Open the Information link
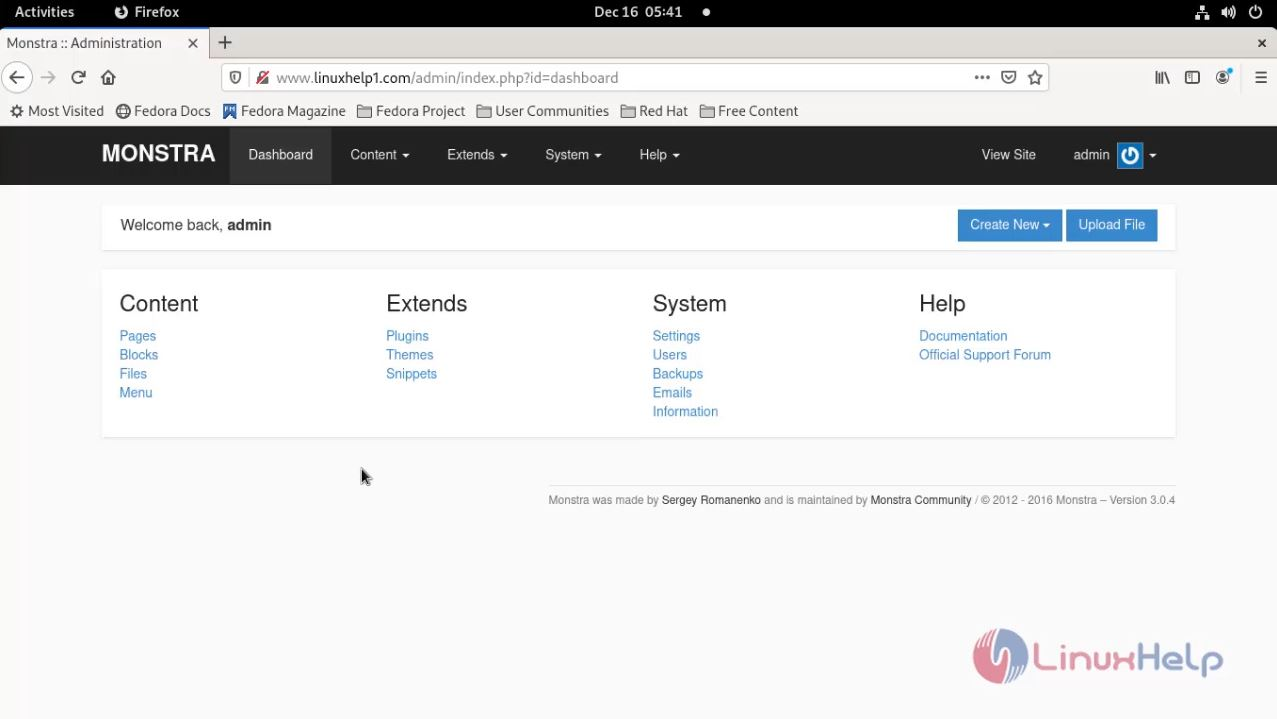1277x719 pixels. [x=685, y=412]
